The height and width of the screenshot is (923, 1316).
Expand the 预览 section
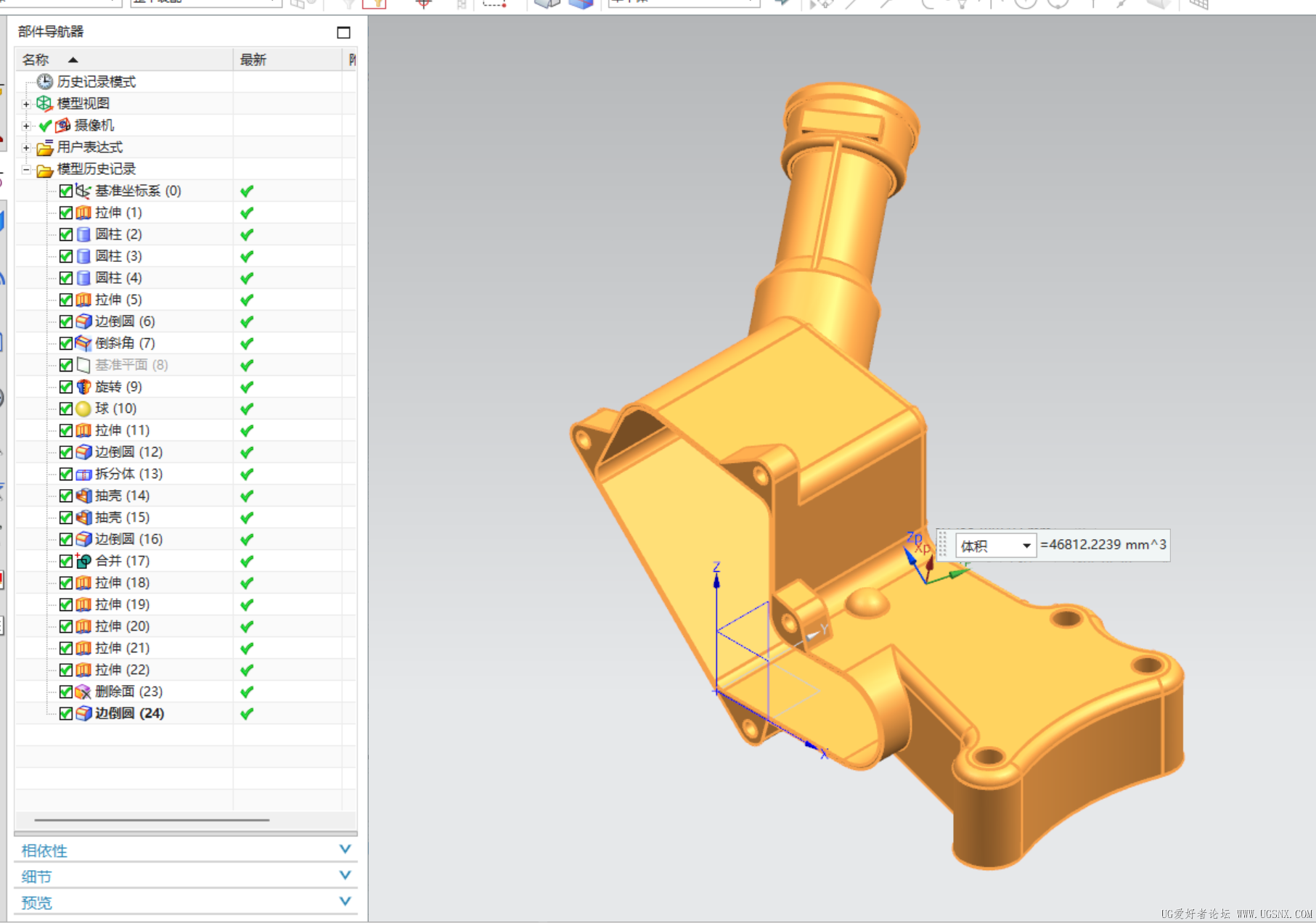coord(345,901)
